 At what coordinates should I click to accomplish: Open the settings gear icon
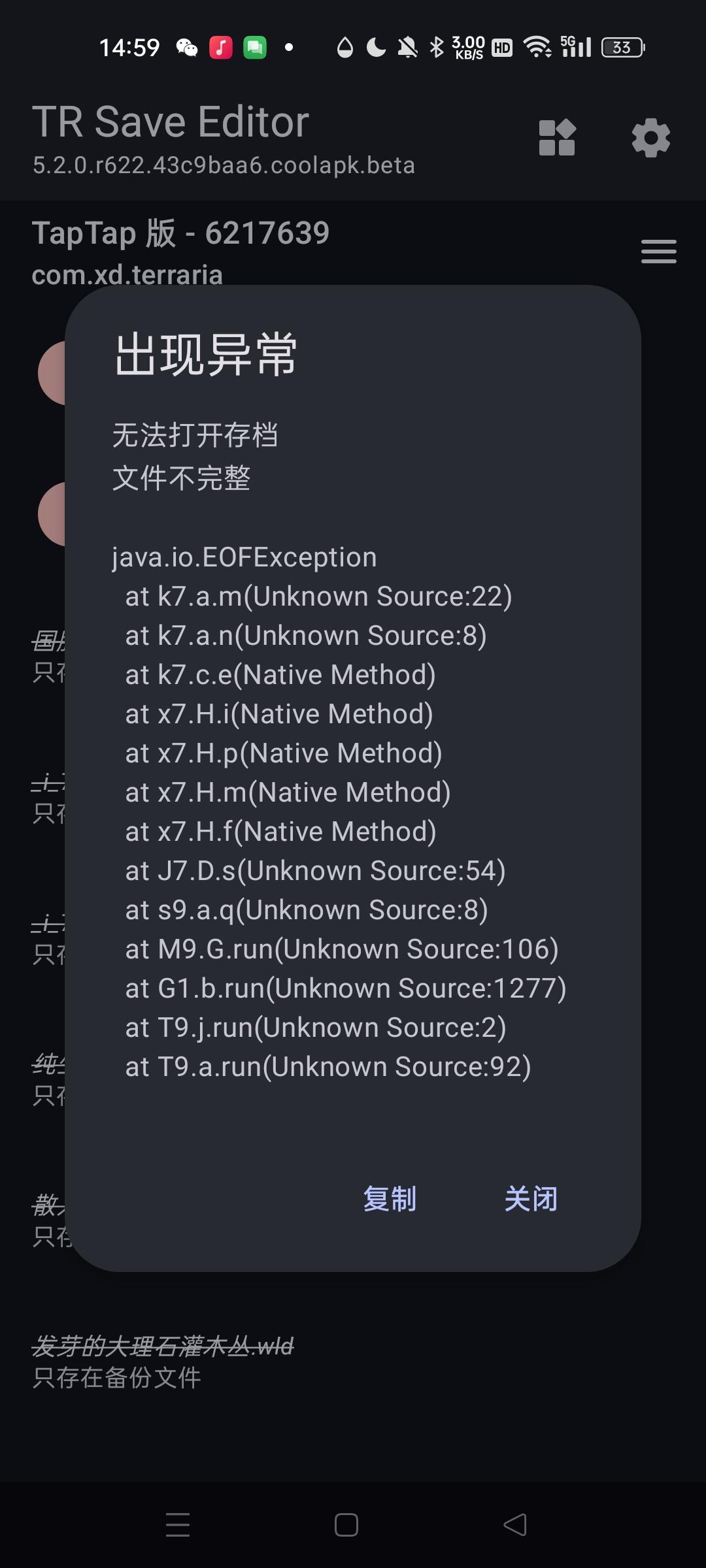pyautogui.click(x=651, y=138)
